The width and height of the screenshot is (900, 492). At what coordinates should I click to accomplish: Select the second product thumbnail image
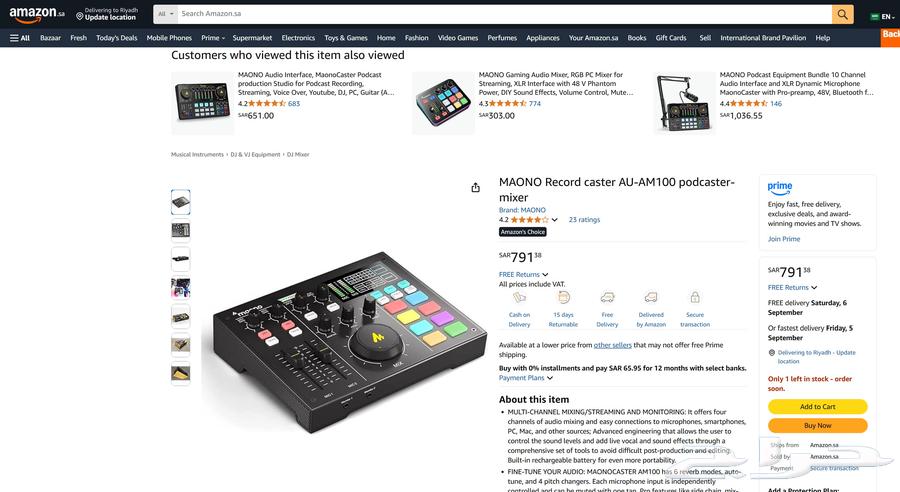click(x=180, y=231)
